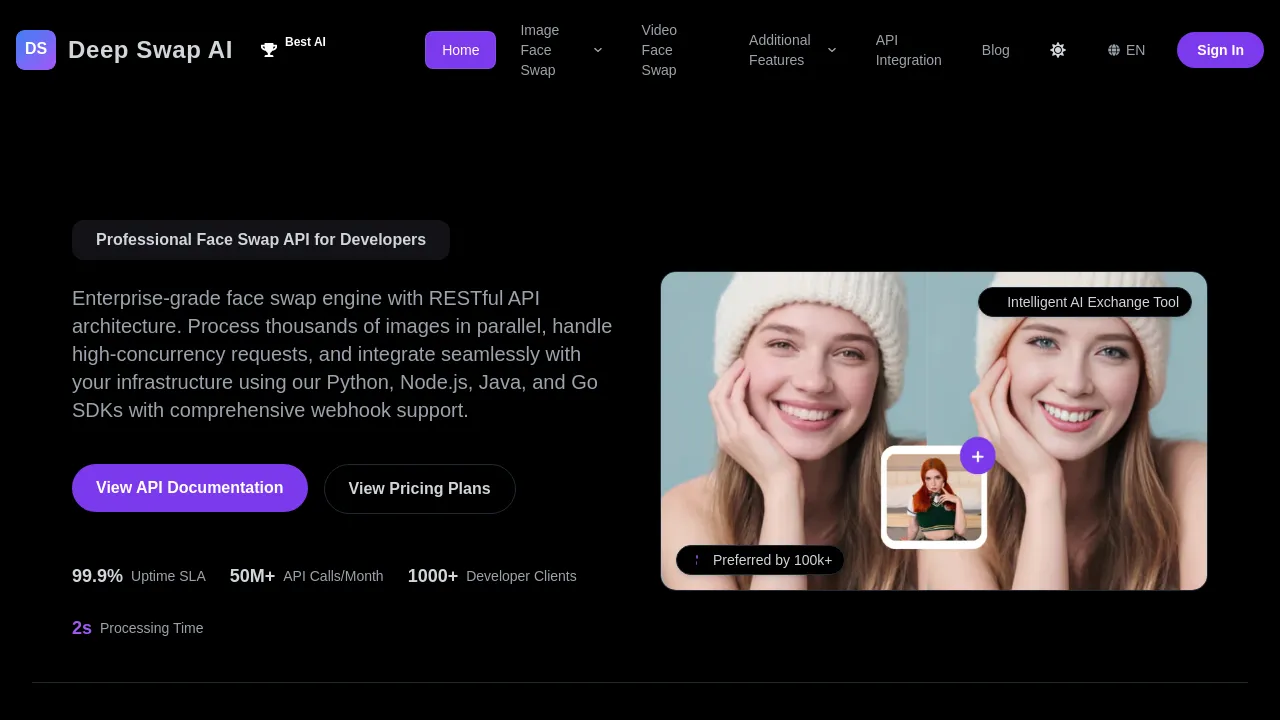Viewport: 1280px width, 720px height.
Task: Open the Blog page
Action: (995, 50)
